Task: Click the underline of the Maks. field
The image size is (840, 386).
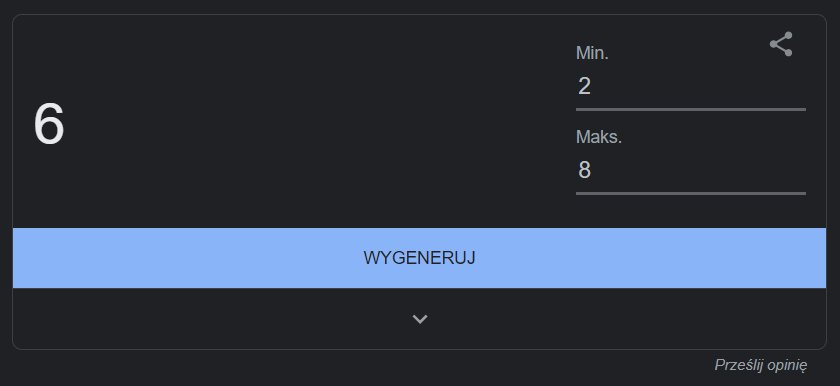Action: pos(691,193)
